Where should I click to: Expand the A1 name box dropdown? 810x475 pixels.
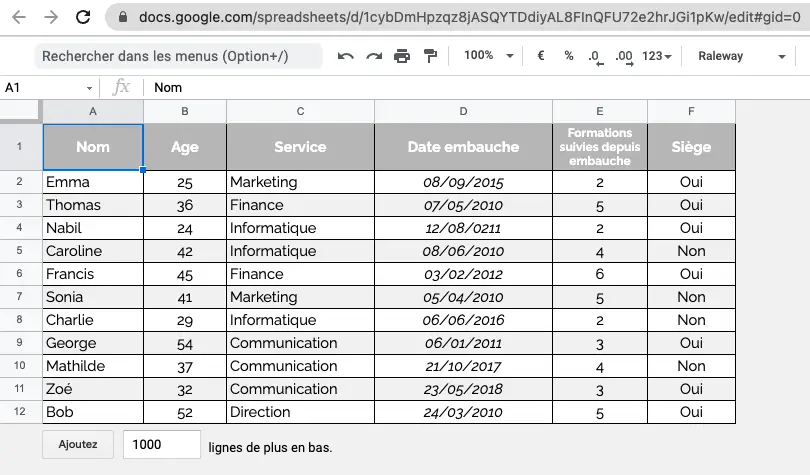click(89, 88)
